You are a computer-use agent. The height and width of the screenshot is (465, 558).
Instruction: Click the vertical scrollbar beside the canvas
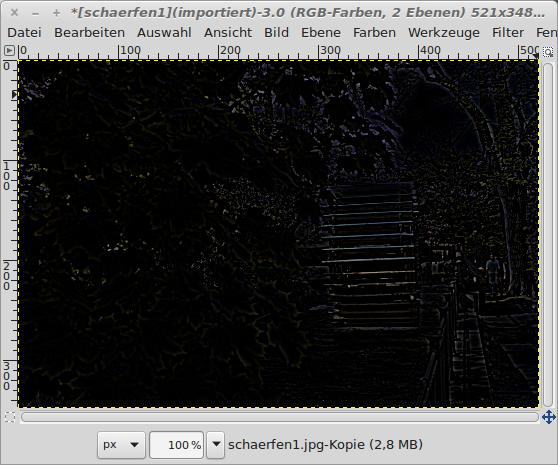[548, 235]
